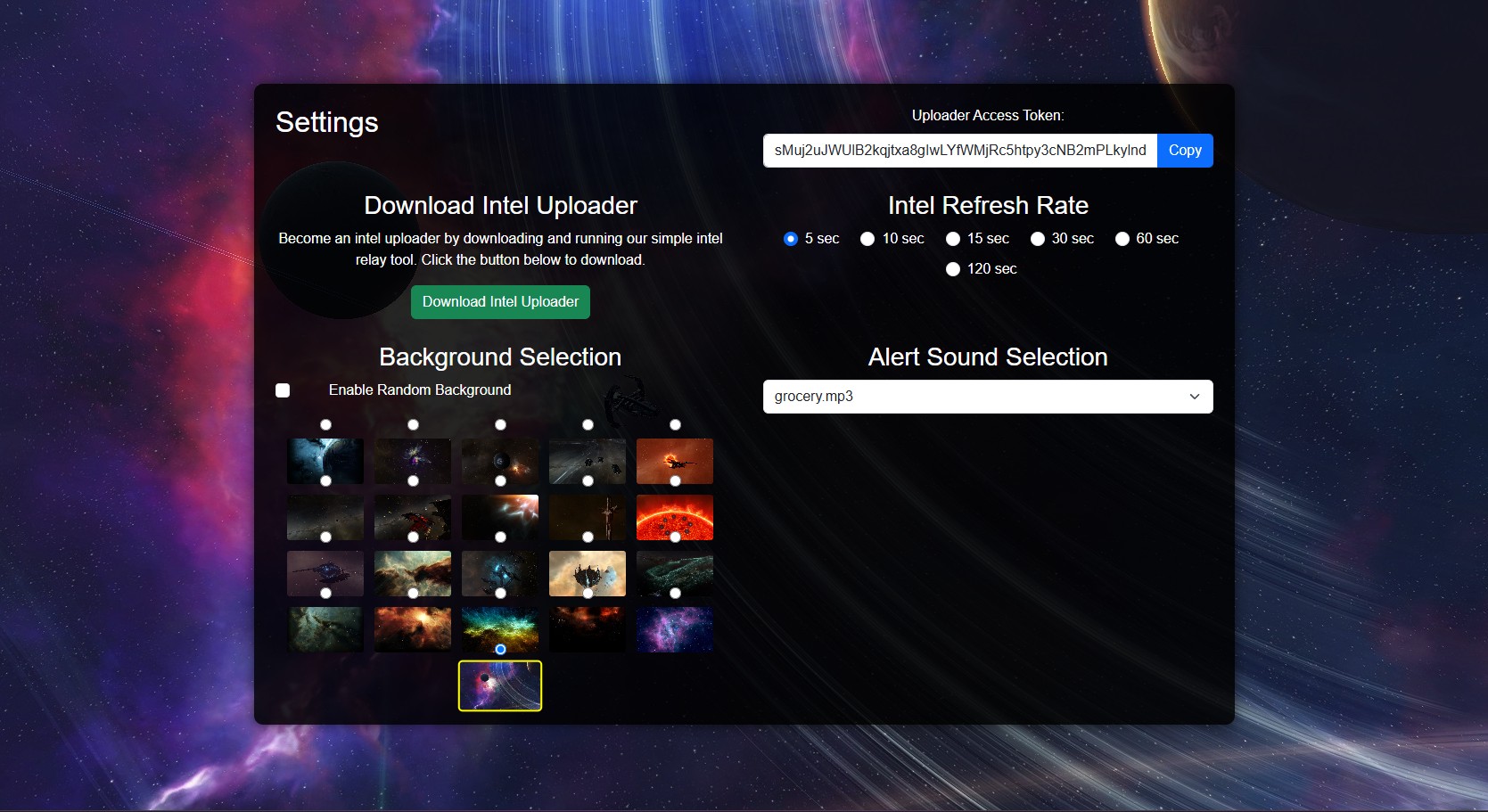
Task: Pick the 30 sec refresh option
Action: coord(1038,239)
